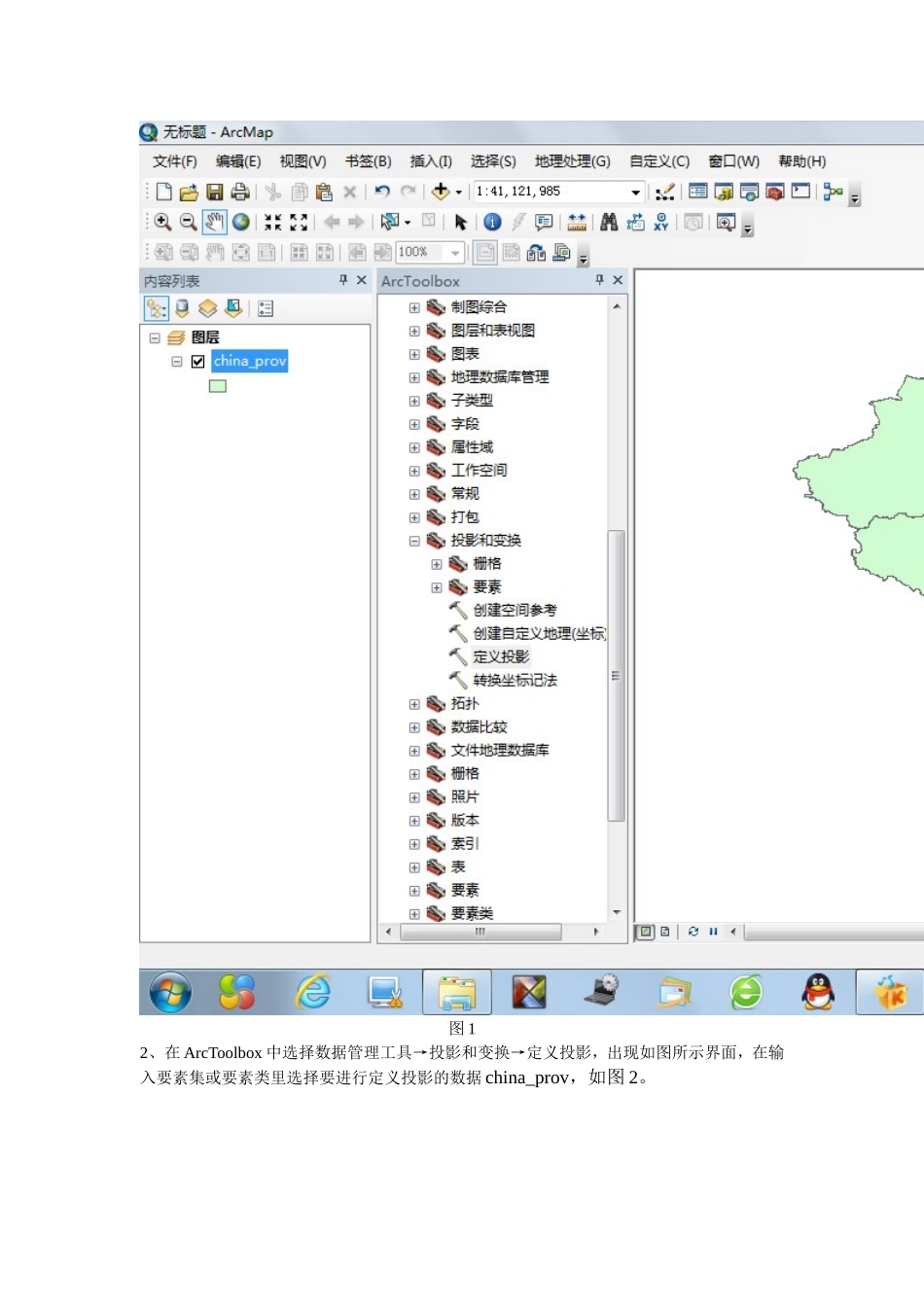The height and width of the screenshot is (1307, 924).
Task: Launch ModelBuilder from the toolbar
Action: [833, 192]
